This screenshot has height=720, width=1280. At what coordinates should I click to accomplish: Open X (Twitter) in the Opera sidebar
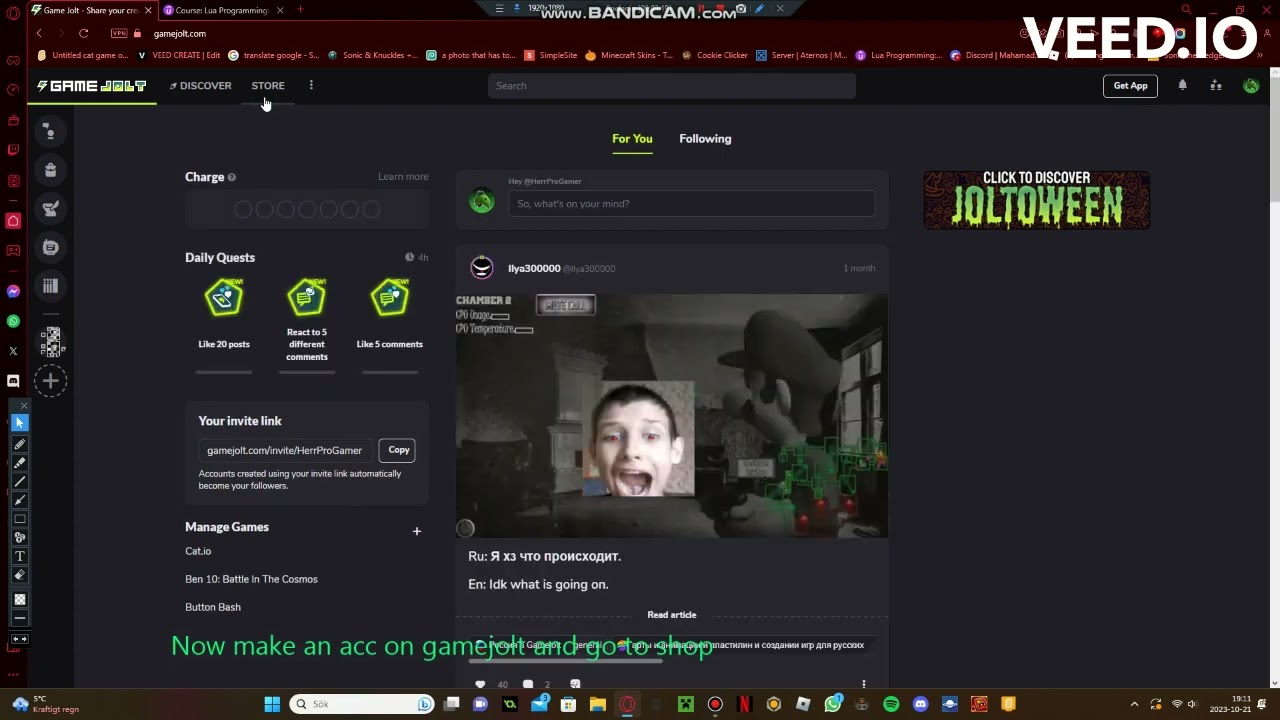[x=13, y=351]
